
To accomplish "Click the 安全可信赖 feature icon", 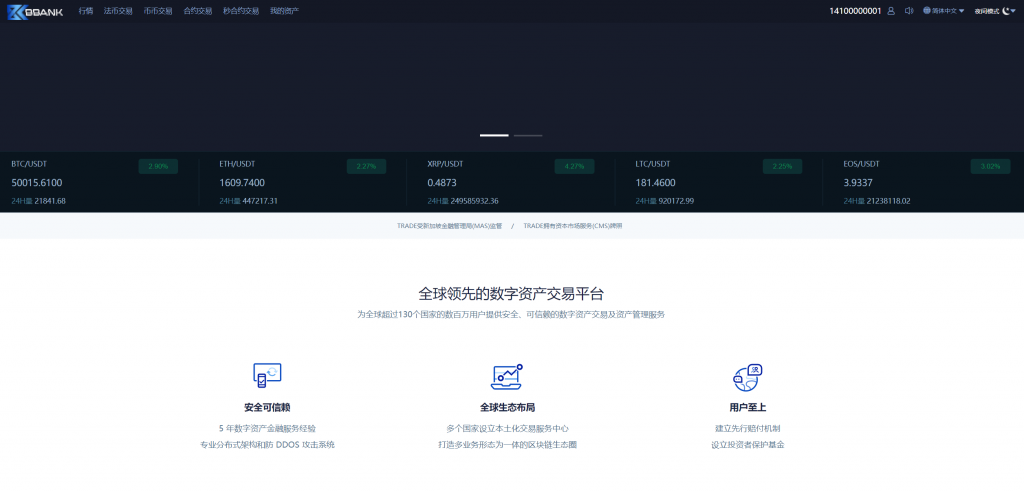I will tap(267, 376).
